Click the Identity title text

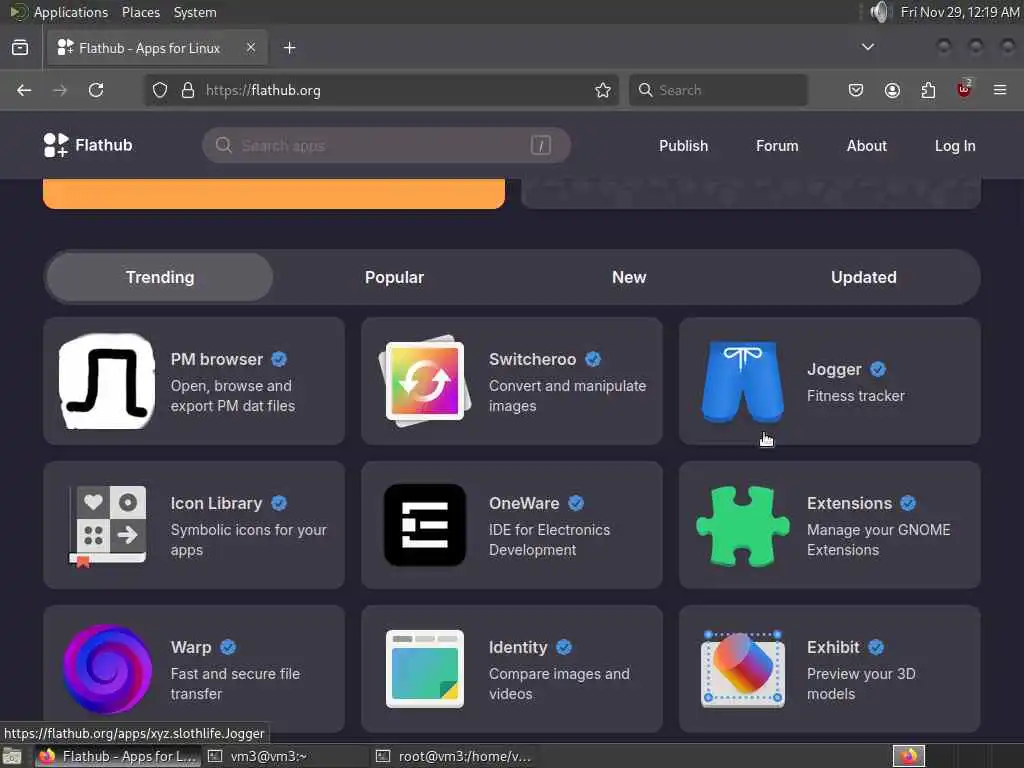click(x=518, y=647)
